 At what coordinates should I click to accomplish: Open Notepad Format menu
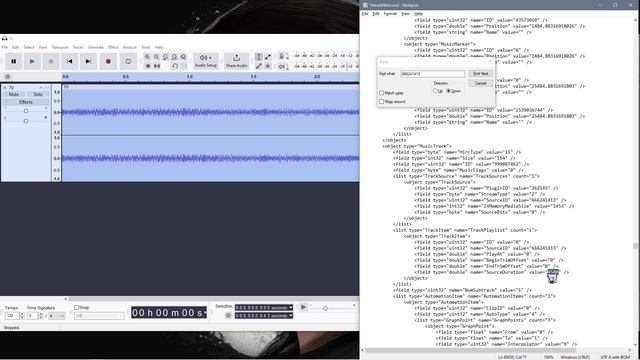point(390,14)
